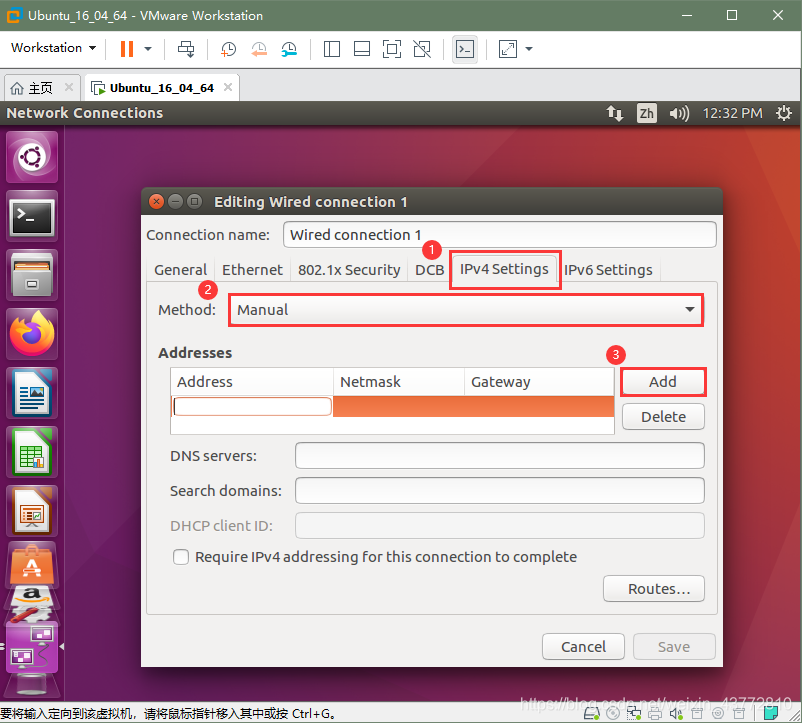This screenshot has width=802, height=723.
Task: Switch to the General tab
Action: (x=180, y=269)
